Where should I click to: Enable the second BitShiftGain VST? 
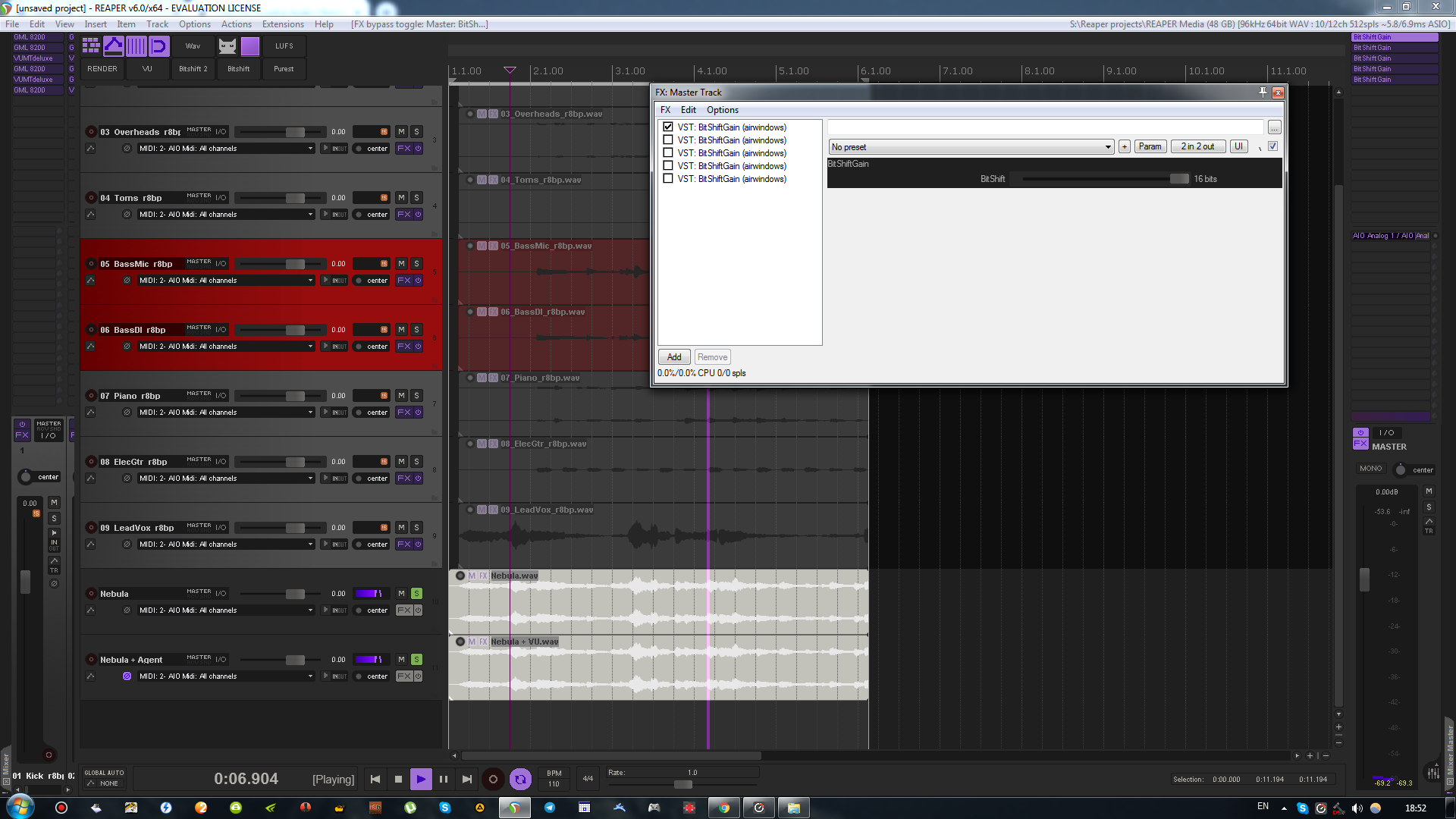pos(668,140)
